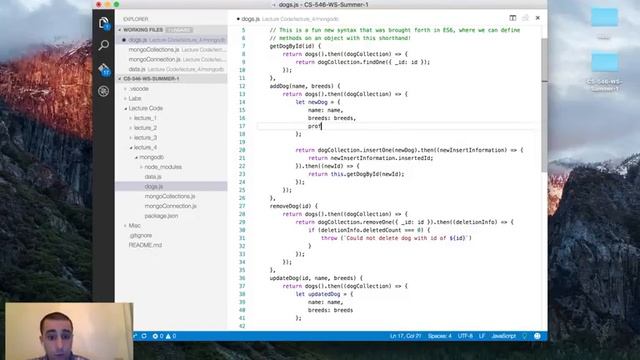Open the Debug view icon
The height and width of the screenshot is (360, 640).
[x=103, y=91]
